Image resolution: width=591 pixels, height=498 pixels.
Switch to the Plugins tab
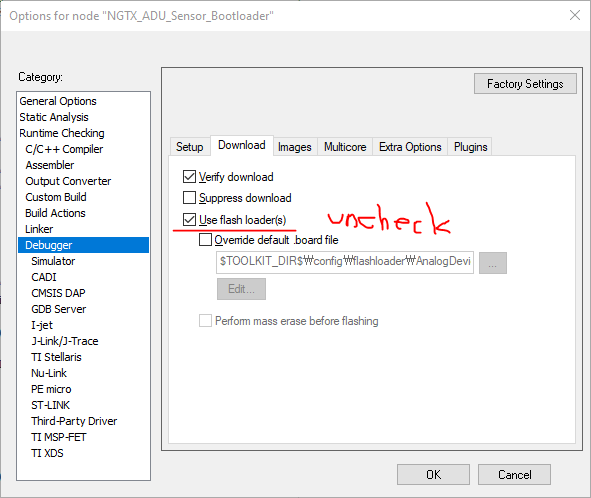tap(470, 147)
